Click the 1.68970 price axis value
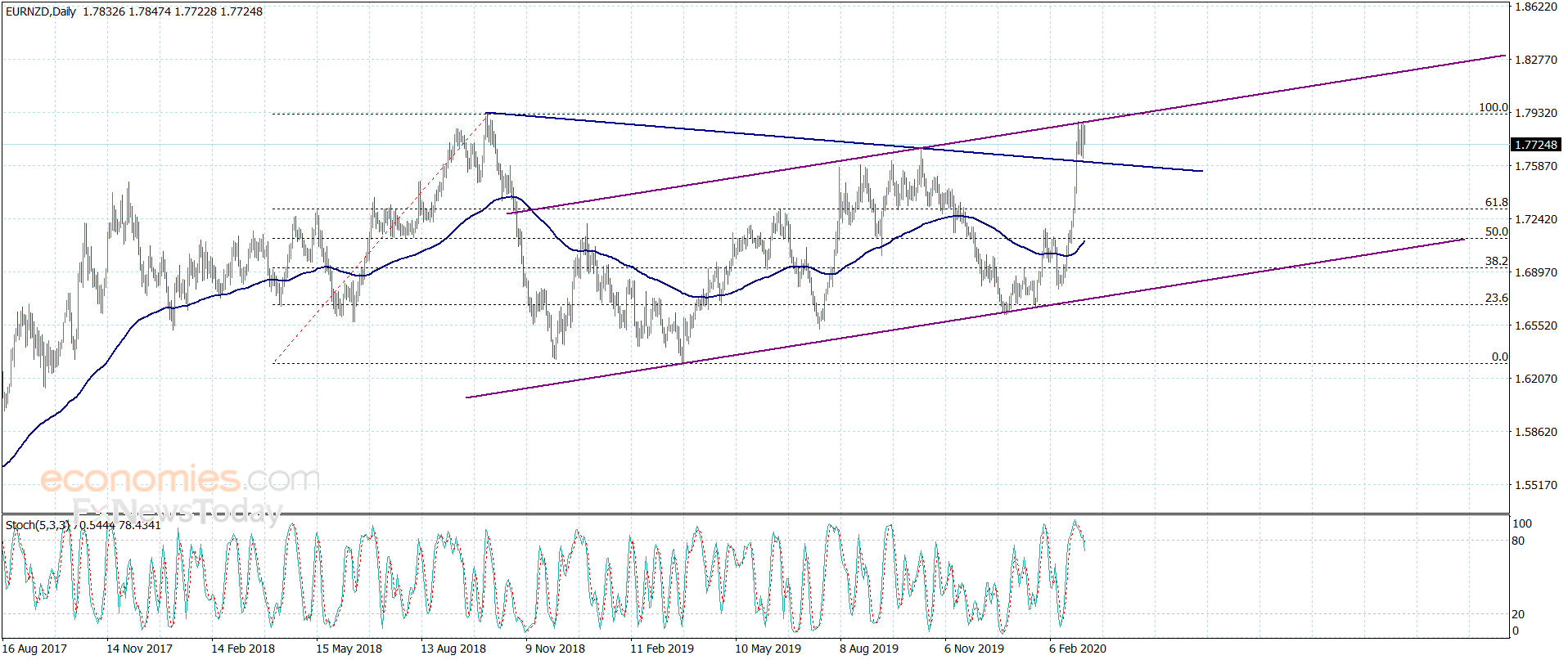1568x660 pixels. [x=1536, y=272]
